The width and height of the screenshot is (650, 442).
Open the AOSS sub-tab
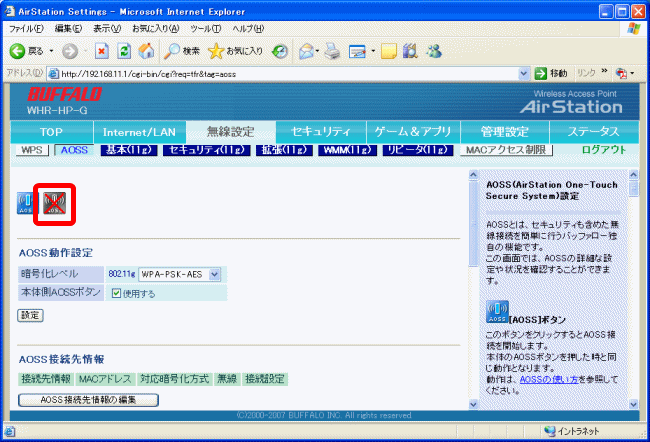click(74, 150)
